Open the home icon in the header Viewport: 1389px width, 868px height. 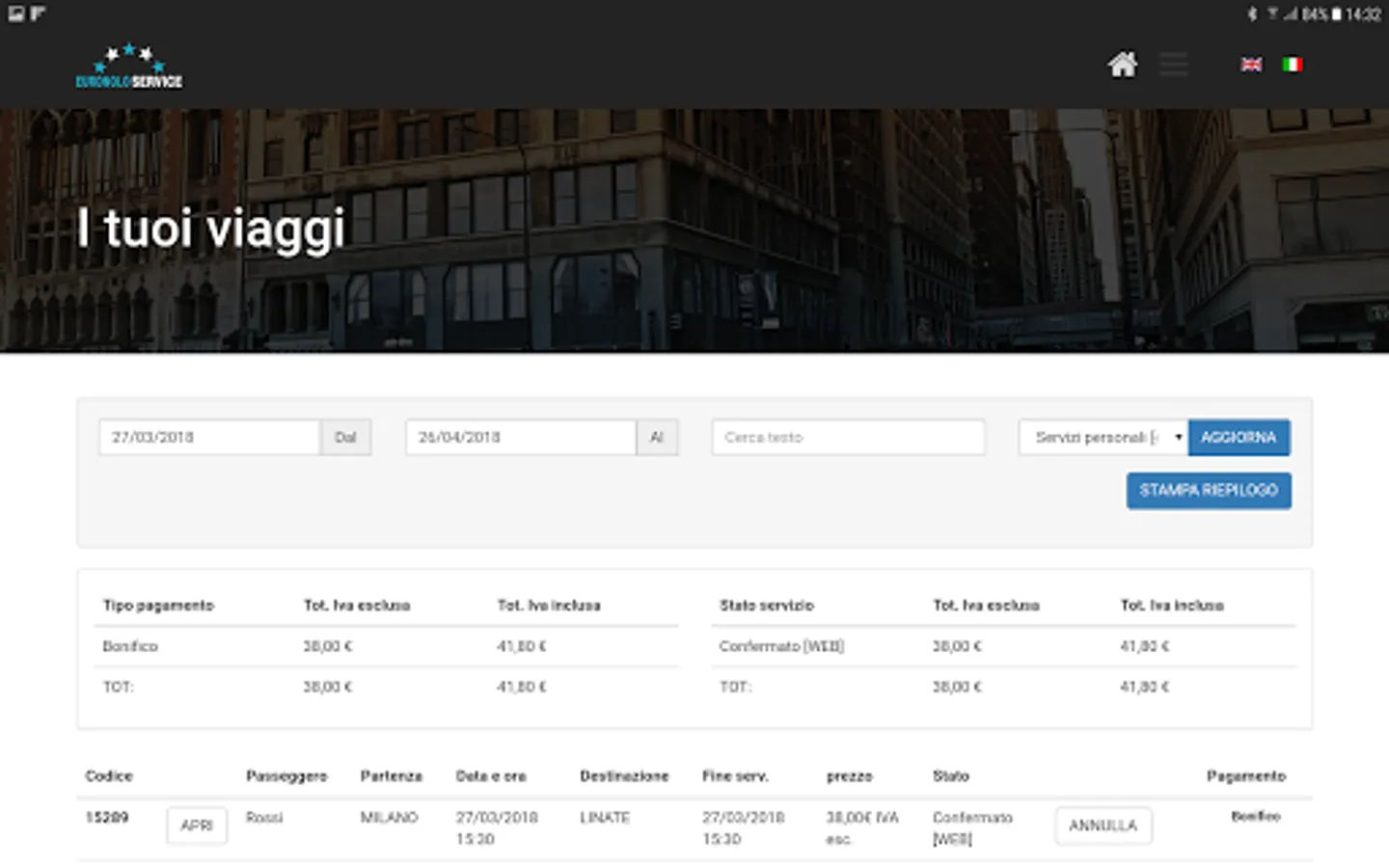click(1123, 65)
